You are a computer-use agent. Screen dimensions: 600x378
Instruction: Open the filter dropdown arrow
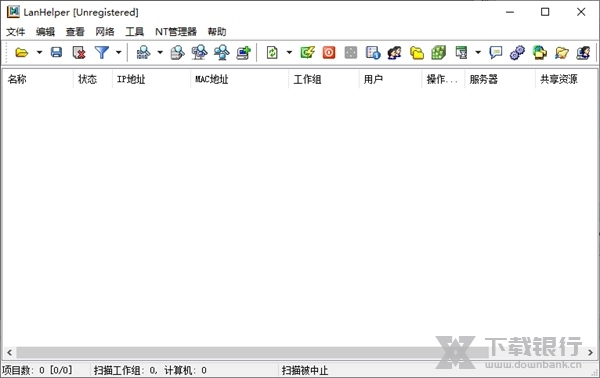pyautogui.click(x=119, y=52)
